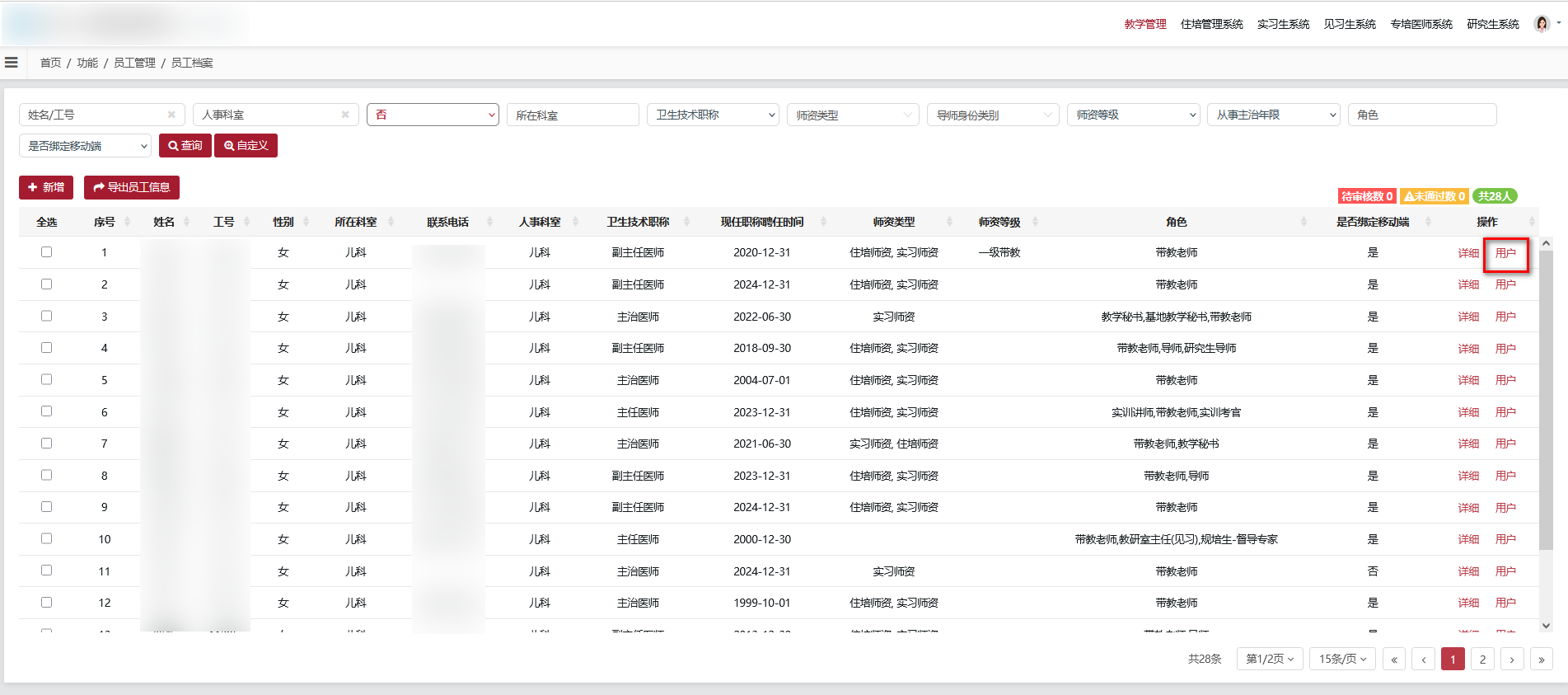Click the table scrollbar up arrow
Image resolution: width=1568 pixels, height=695 pixels.
[1546, 243]
